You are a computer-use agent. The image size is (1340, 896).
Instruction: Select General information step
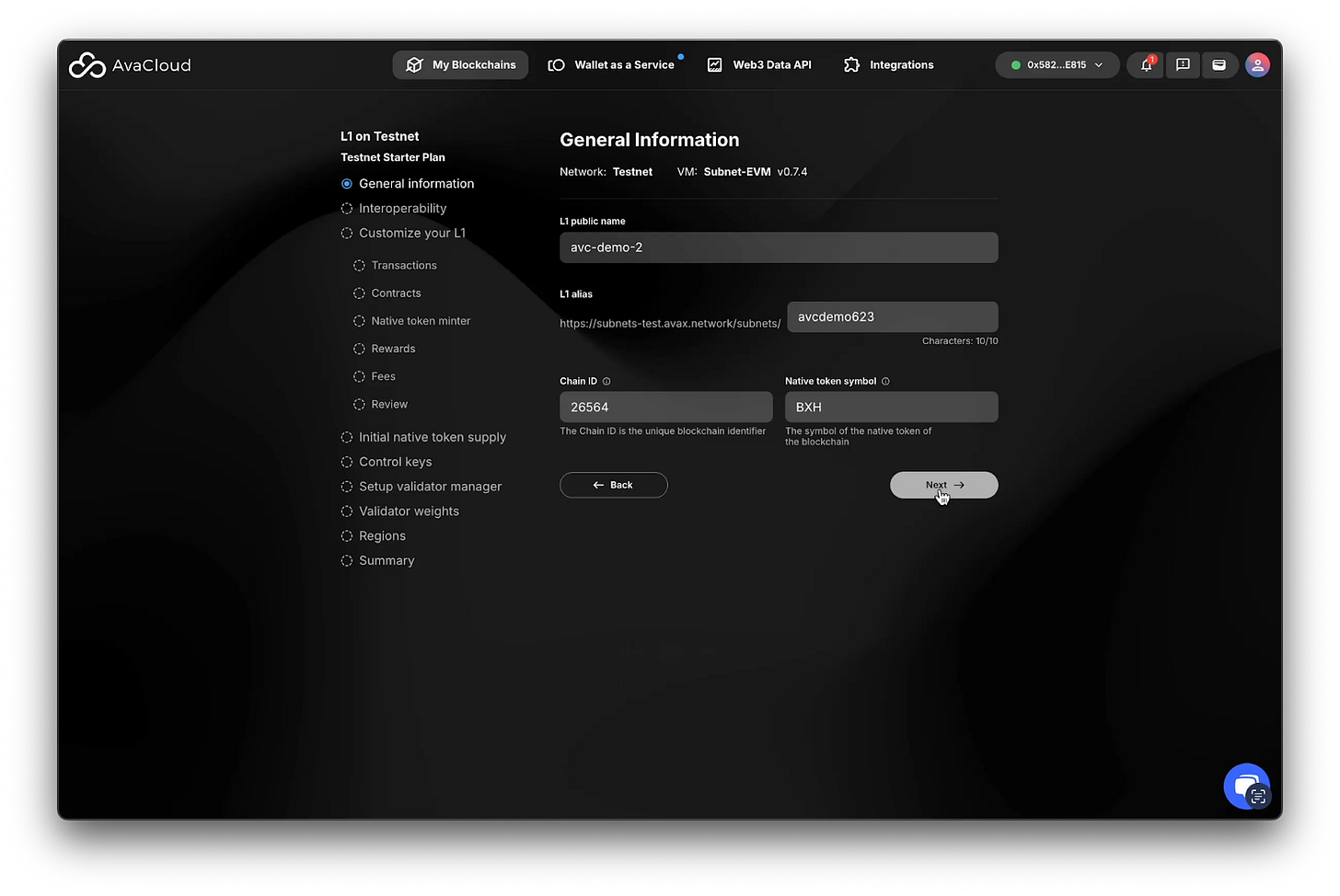click(x=408, y=184)
